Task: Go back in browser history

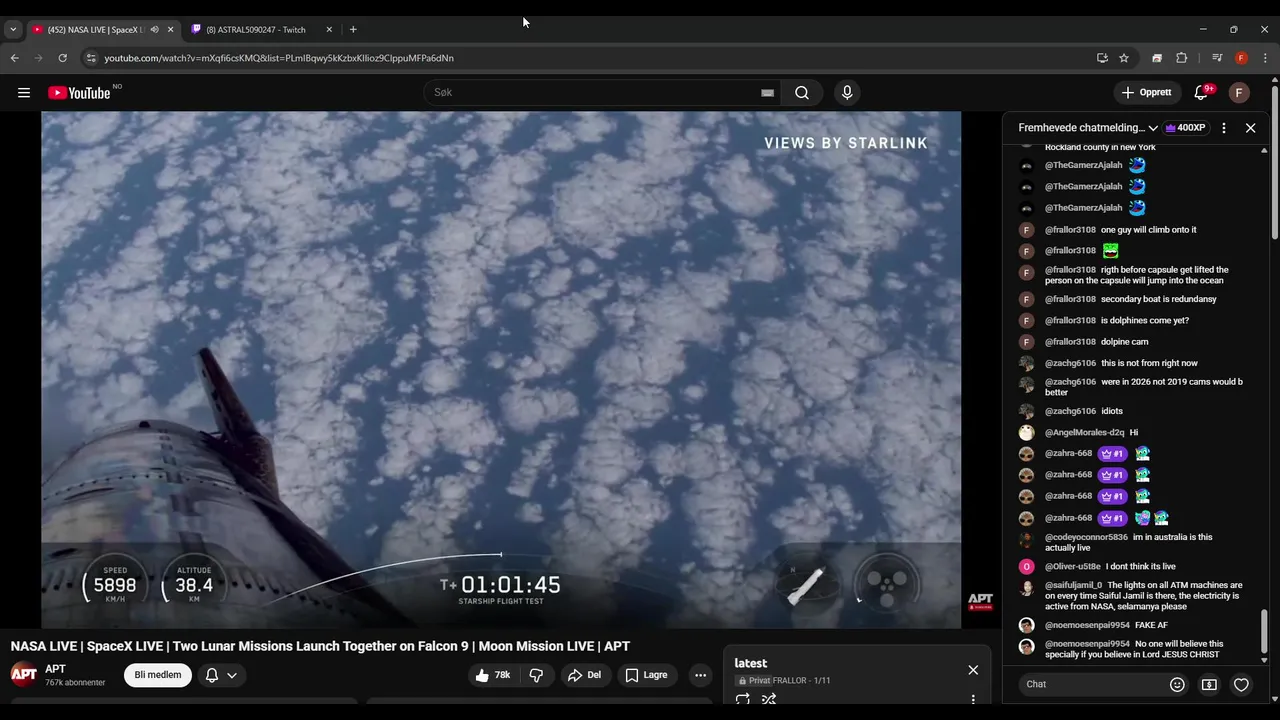Action: (x=14, y=58)
